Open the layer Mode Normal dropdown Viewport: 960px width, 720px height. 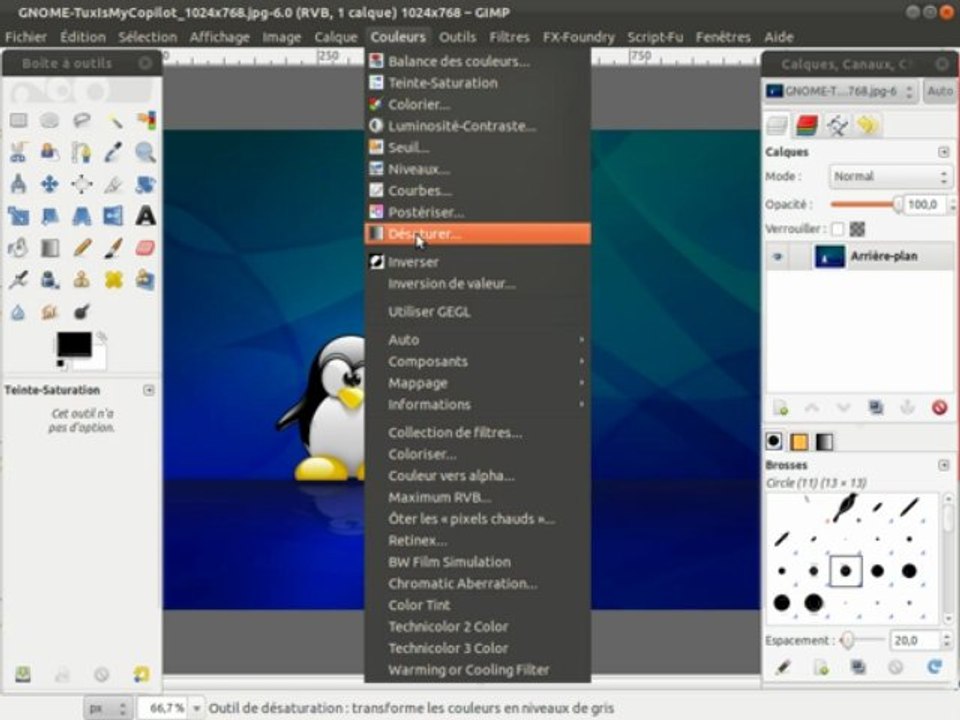[x=891, y=176]
